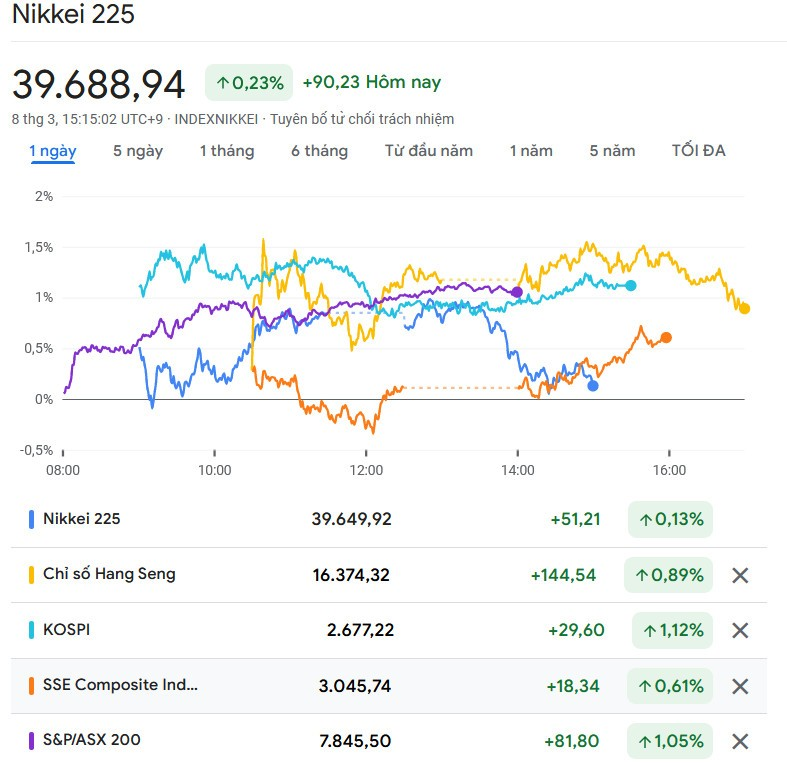Click the +81,80 change value
The height and width of the screenshot is (763, 787).
(572, 741)
